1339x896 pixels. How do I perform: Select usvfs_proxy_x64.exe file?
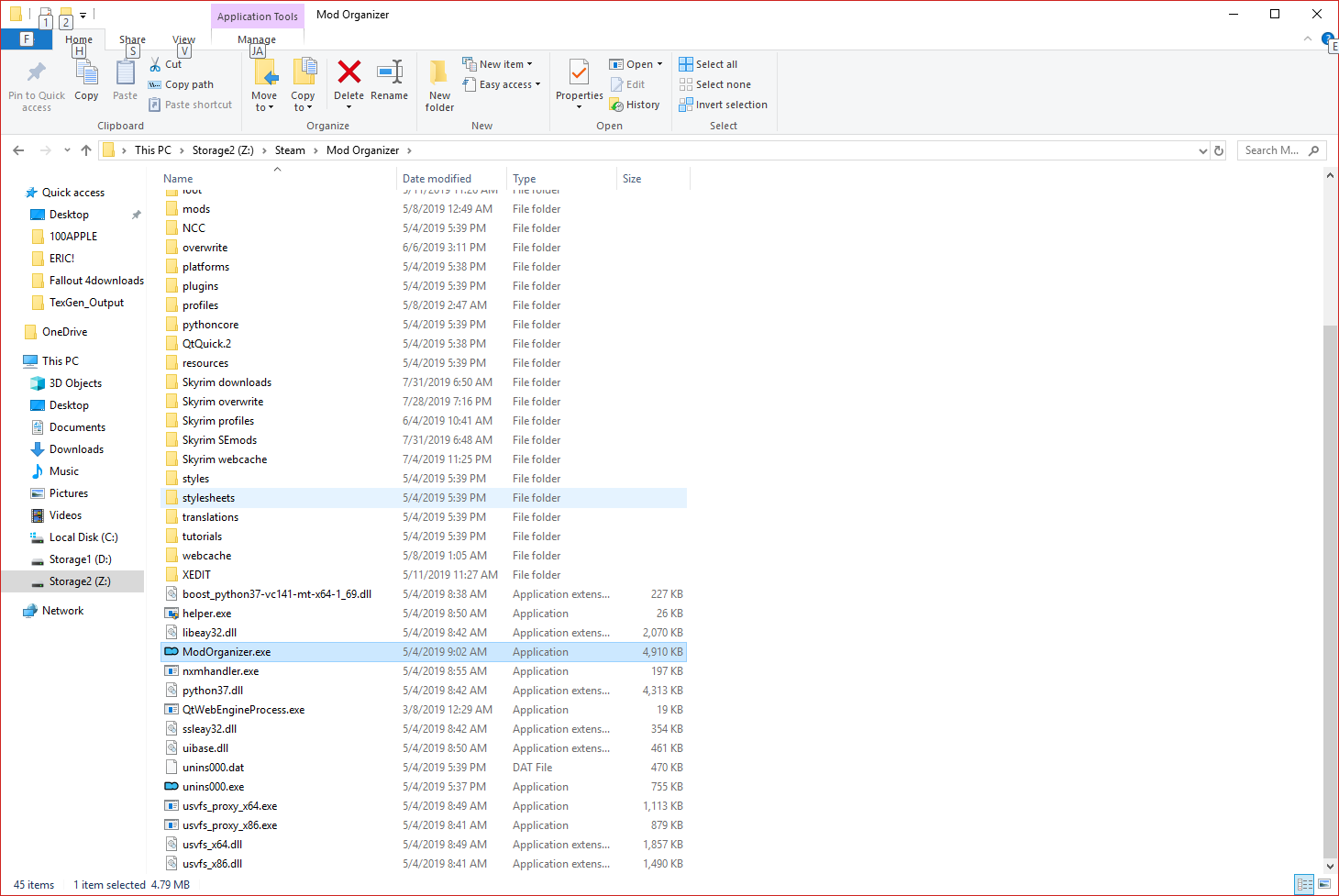point(424,806)
